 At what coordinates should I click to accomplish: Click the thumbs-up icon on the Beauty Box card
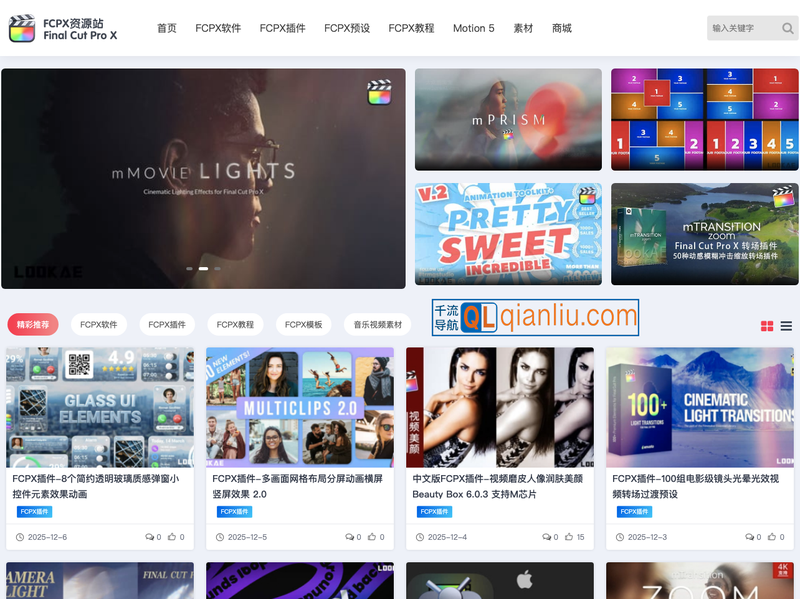pos(571,536)
